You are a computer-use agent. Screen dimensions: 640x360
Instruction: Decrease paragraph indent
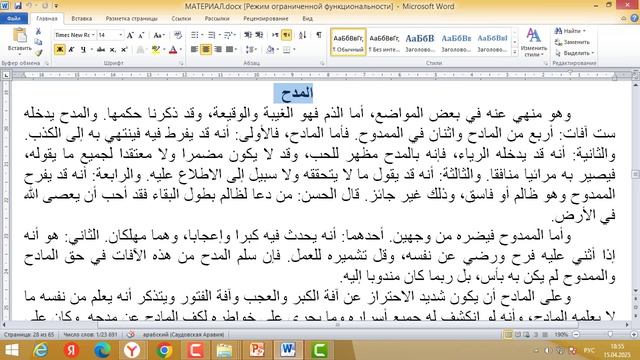(248, 35)
